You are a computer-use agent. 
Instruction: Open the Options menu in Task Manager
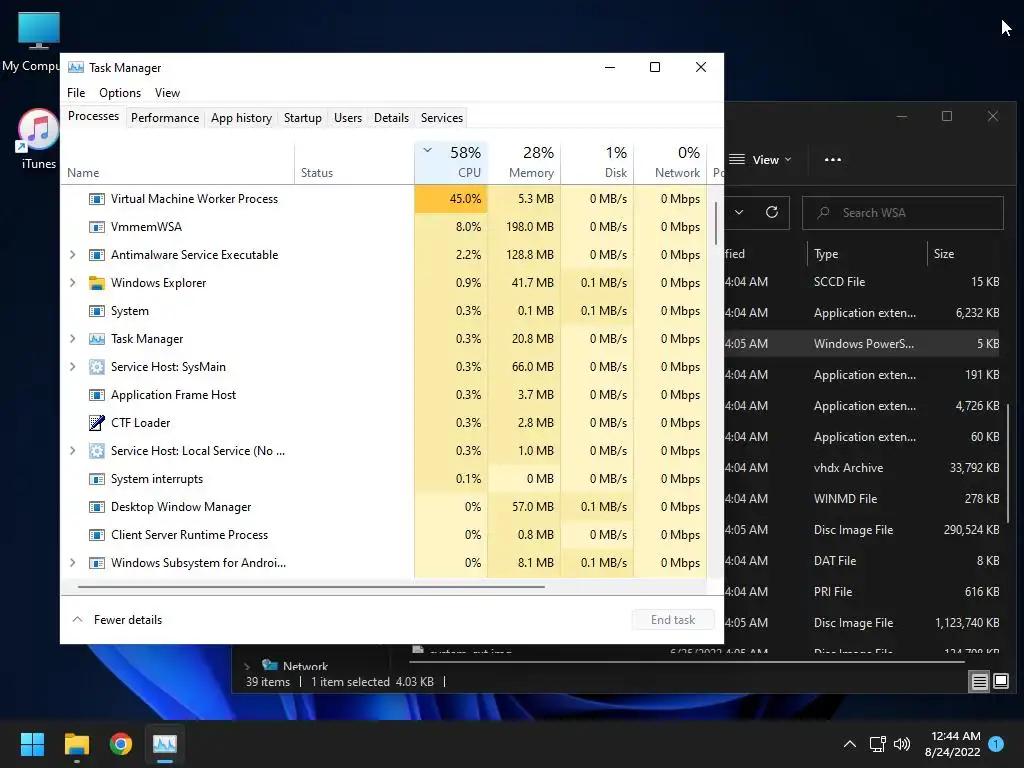click(x=120, y=93)
